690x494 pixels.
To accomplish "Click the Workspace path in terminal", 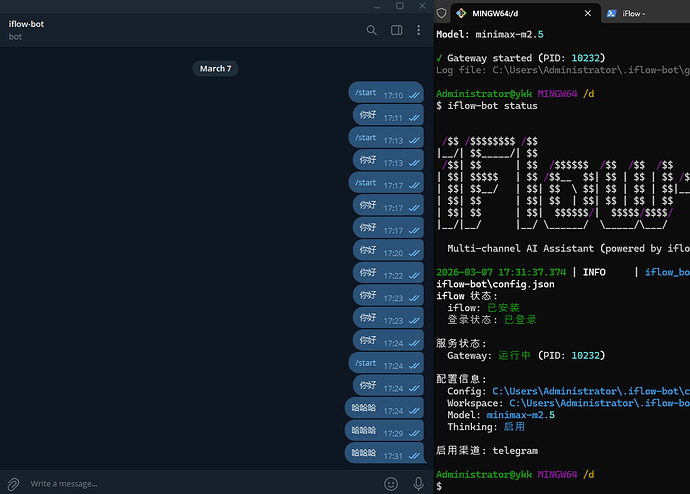I will coord(599,403).
